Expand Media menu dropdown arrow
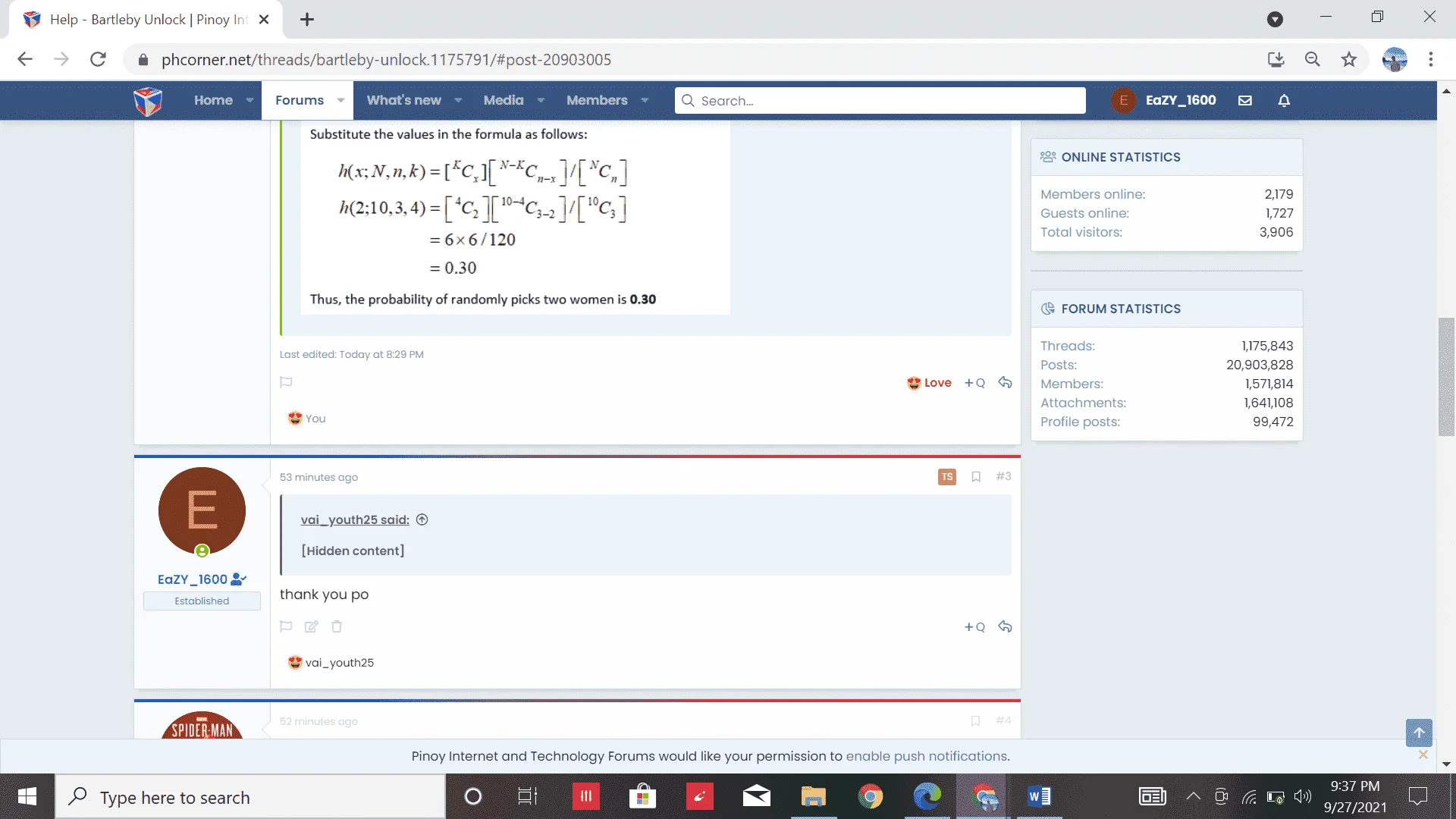The image size is (1456, 819). point(541,100)
